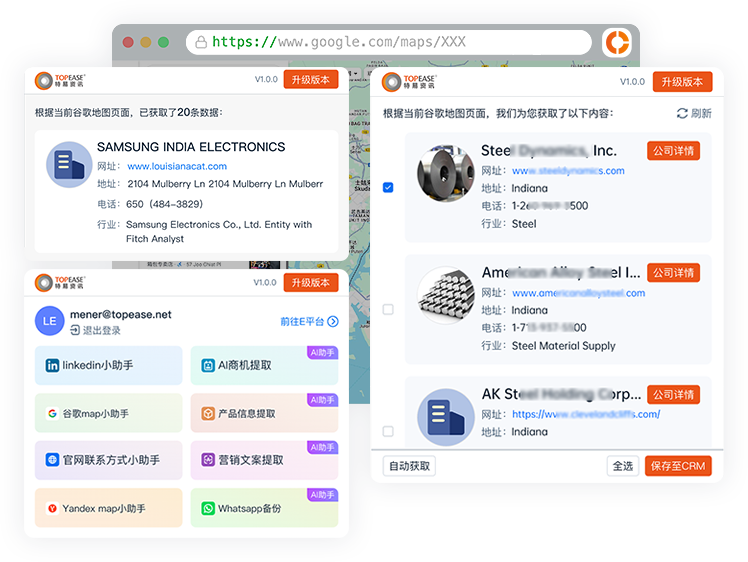Open the 营销文案提取 tool
This screenshot has width=748, height=562.
(x=264, y=460)
